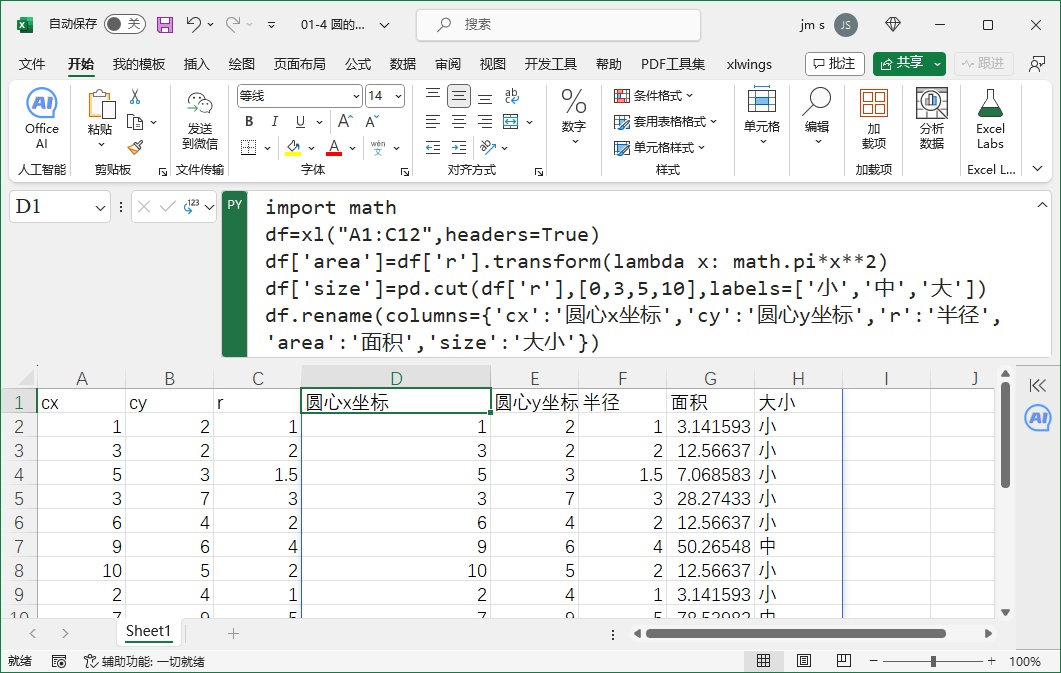Screen dimensions: 1061x673
Task: Select the Cut scissors icon
Action: pos(135,97)
